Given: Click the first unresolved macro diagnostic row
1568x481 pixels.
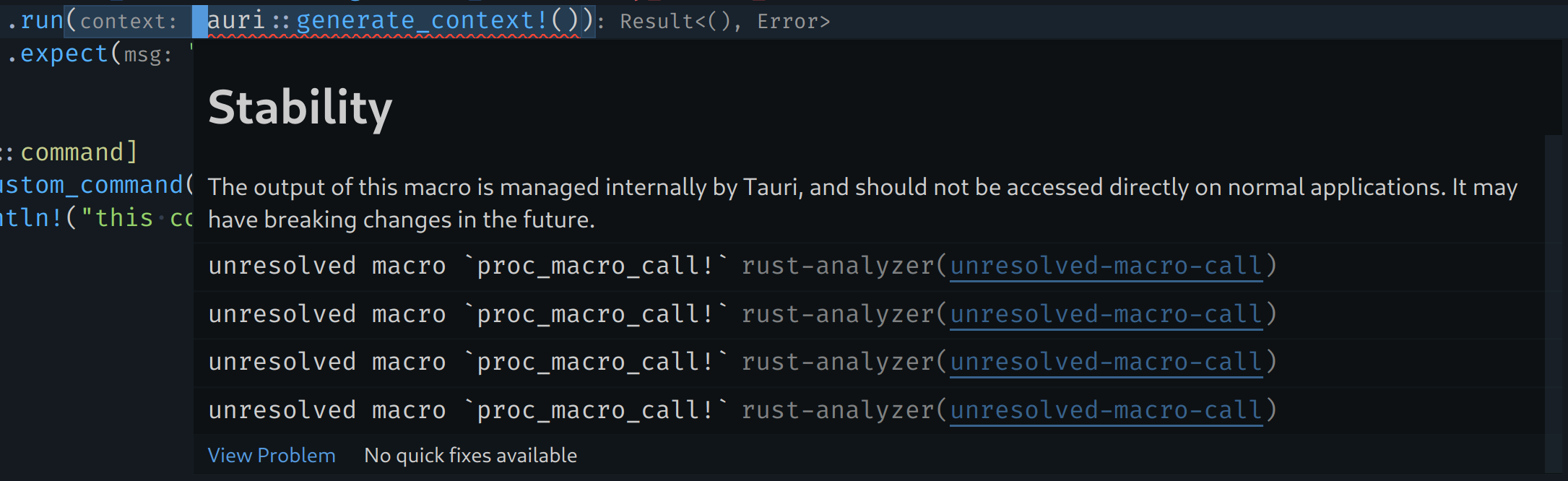Looking at the screenshot, I should [578, 265].
